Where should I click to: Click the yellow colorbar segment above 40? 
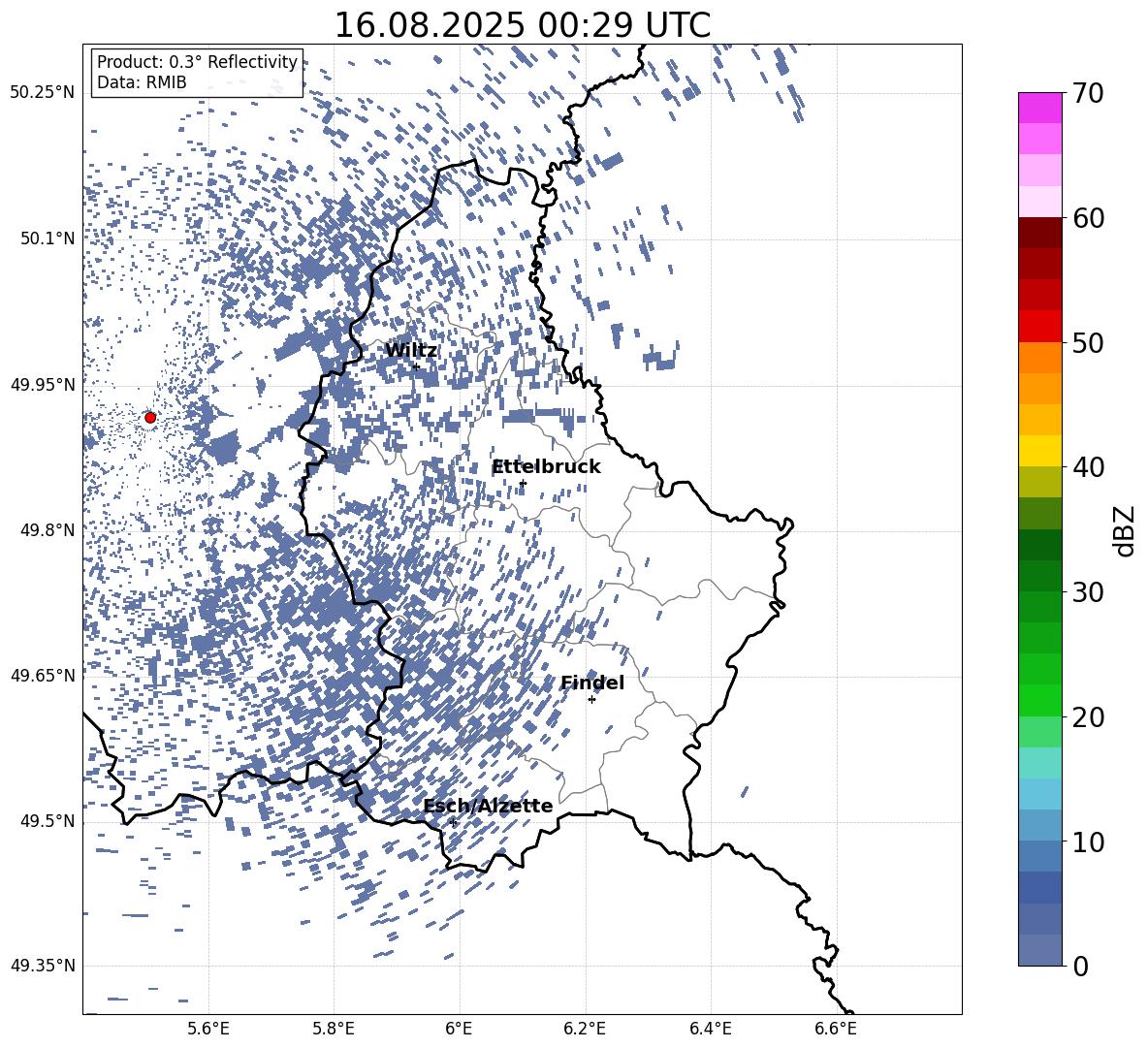coord(1039,451)
